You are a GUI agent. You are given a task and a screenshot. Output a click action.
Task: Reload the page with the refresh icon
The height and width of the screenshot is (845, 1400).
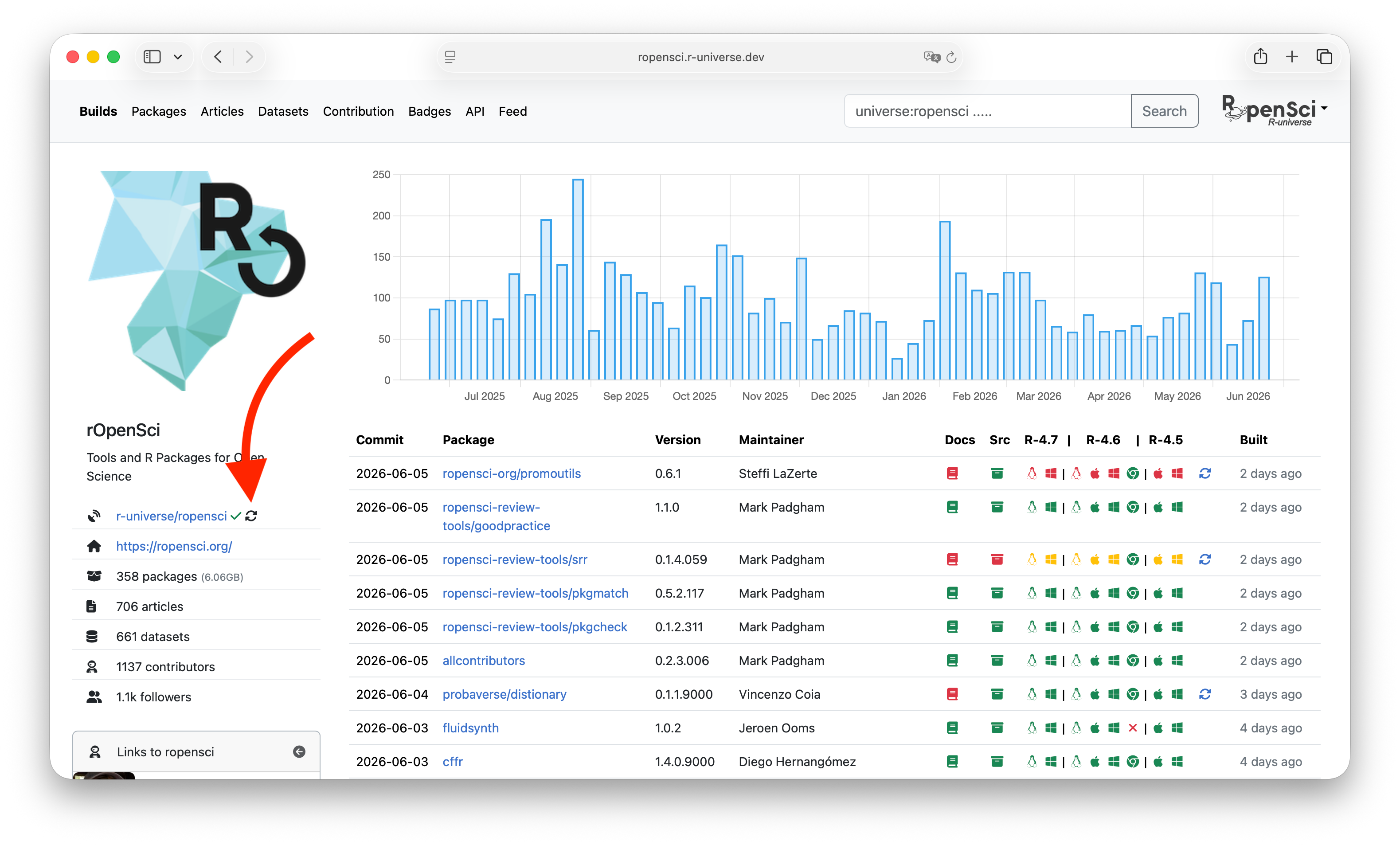tap(952, 57)
